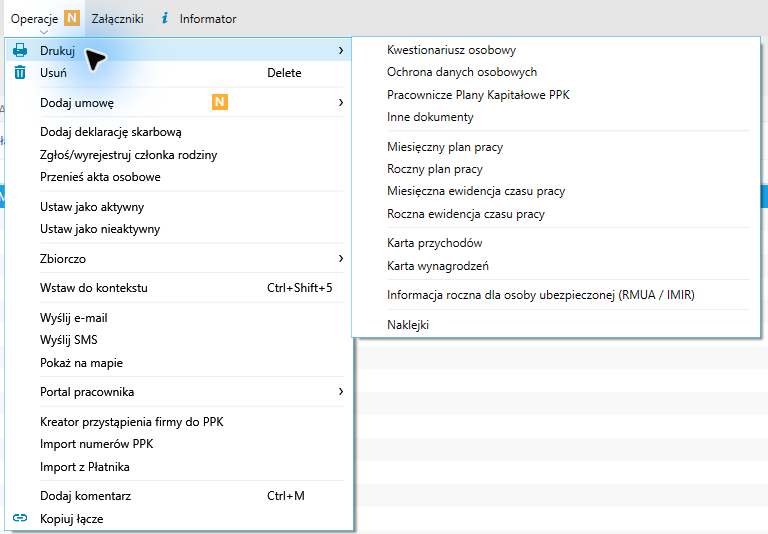768x534 pixels.
Task: Select Roczna ewidencja czasu pracy
Action: (x=556, y=214)
